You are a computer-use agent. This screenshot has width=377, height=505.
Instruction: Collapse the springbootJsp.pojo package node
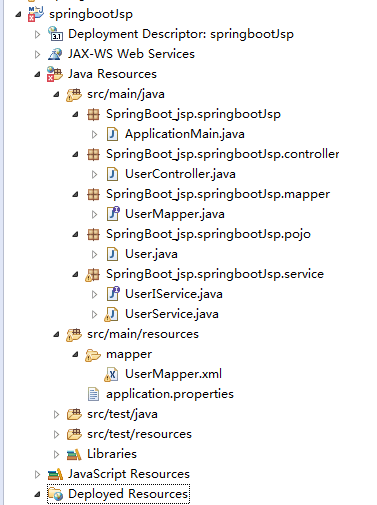pos(75,234)
